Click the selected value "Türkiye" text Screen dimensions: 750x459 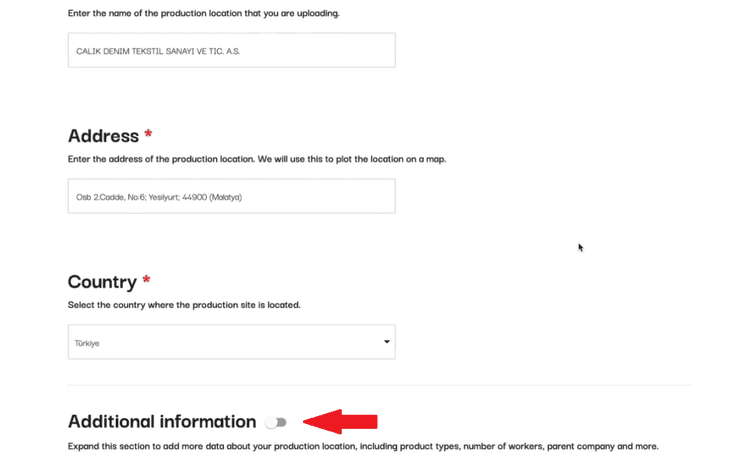87,344
